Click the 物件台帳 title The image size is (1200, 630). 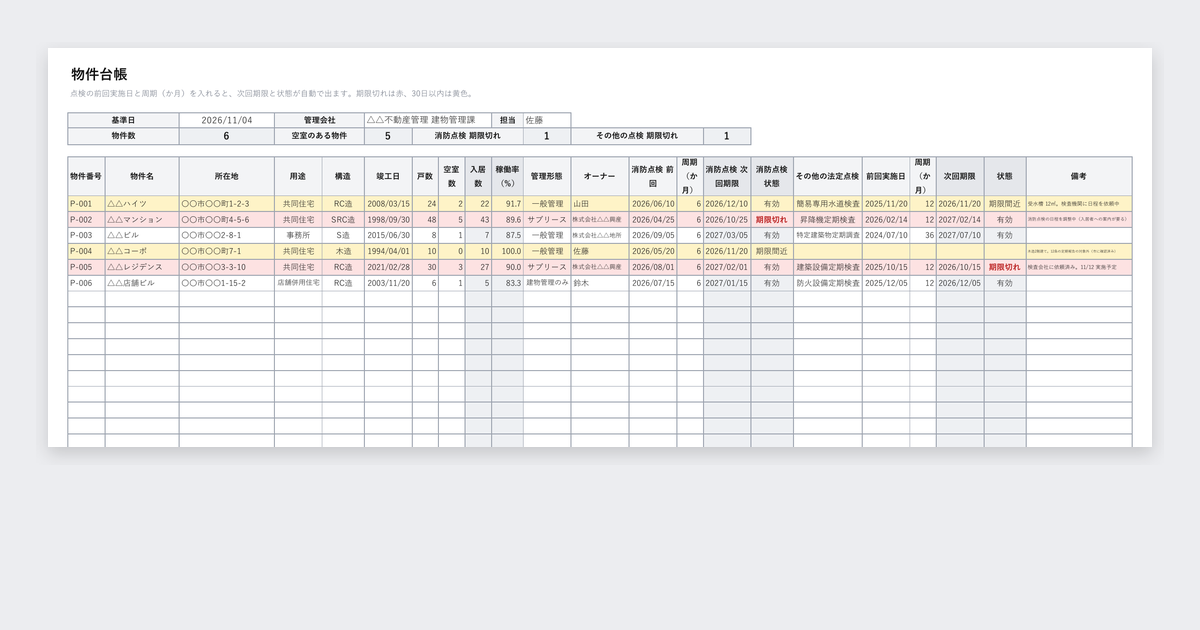point(99,74)
